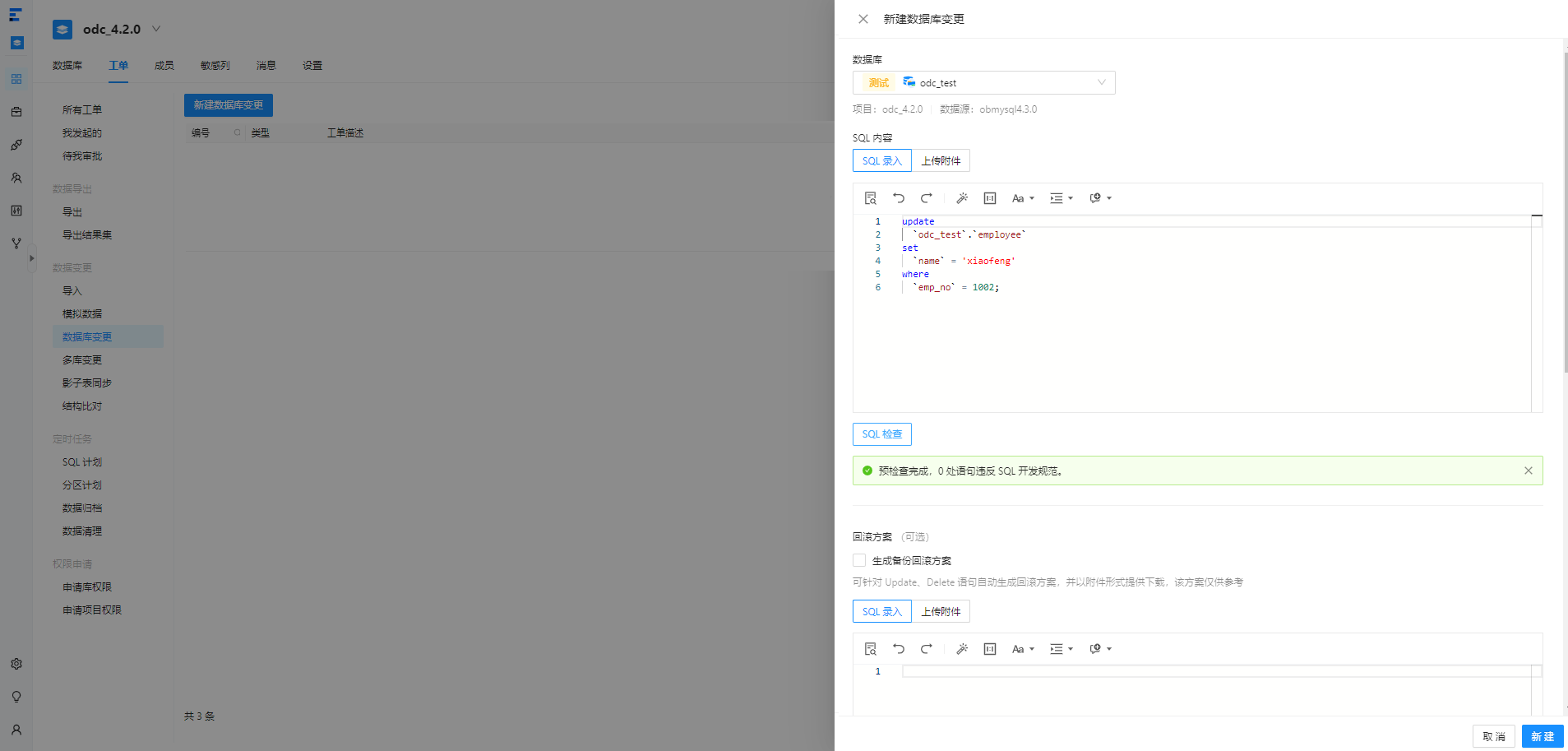Enable 生成备份回滚方案 checkbox

click(x=859, y=560)
